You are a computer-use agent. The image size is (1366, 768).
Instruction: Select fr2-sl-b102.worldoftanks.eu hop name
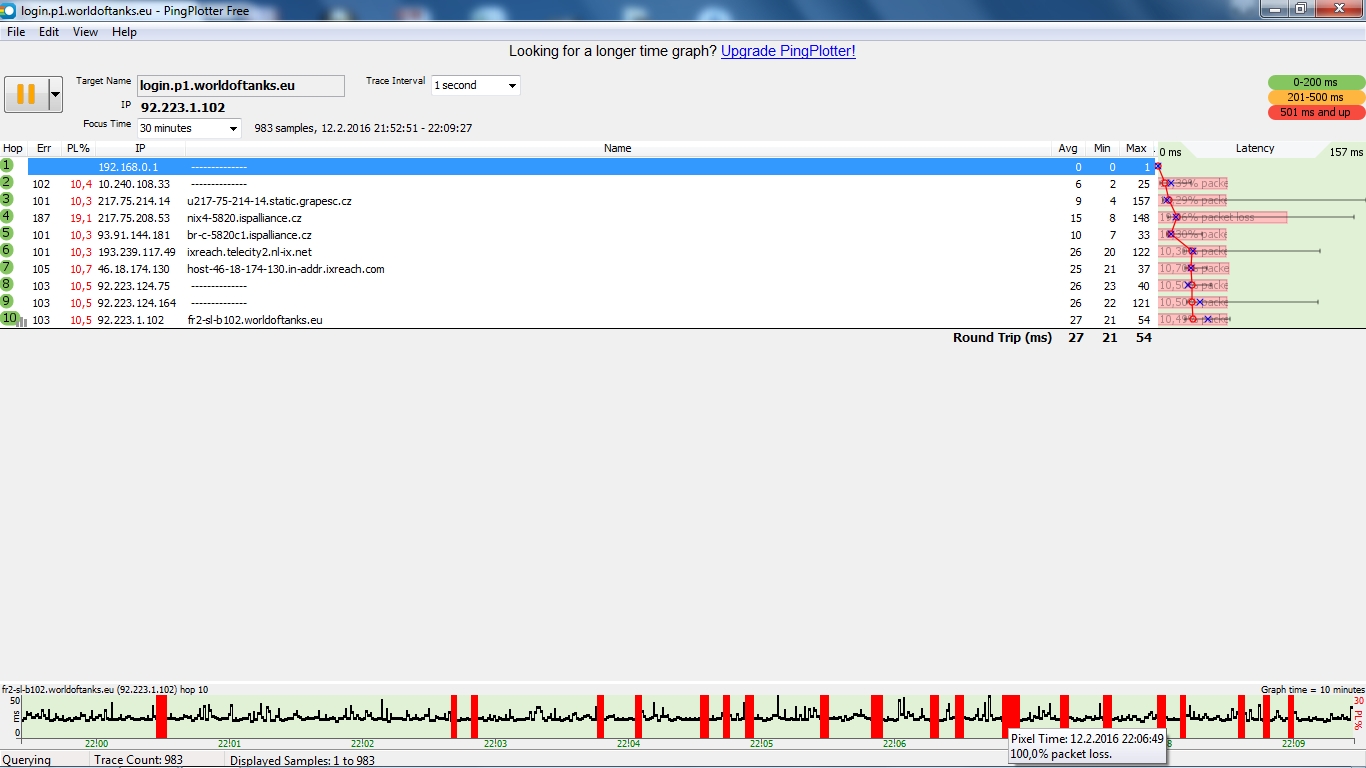pos(255,320)
